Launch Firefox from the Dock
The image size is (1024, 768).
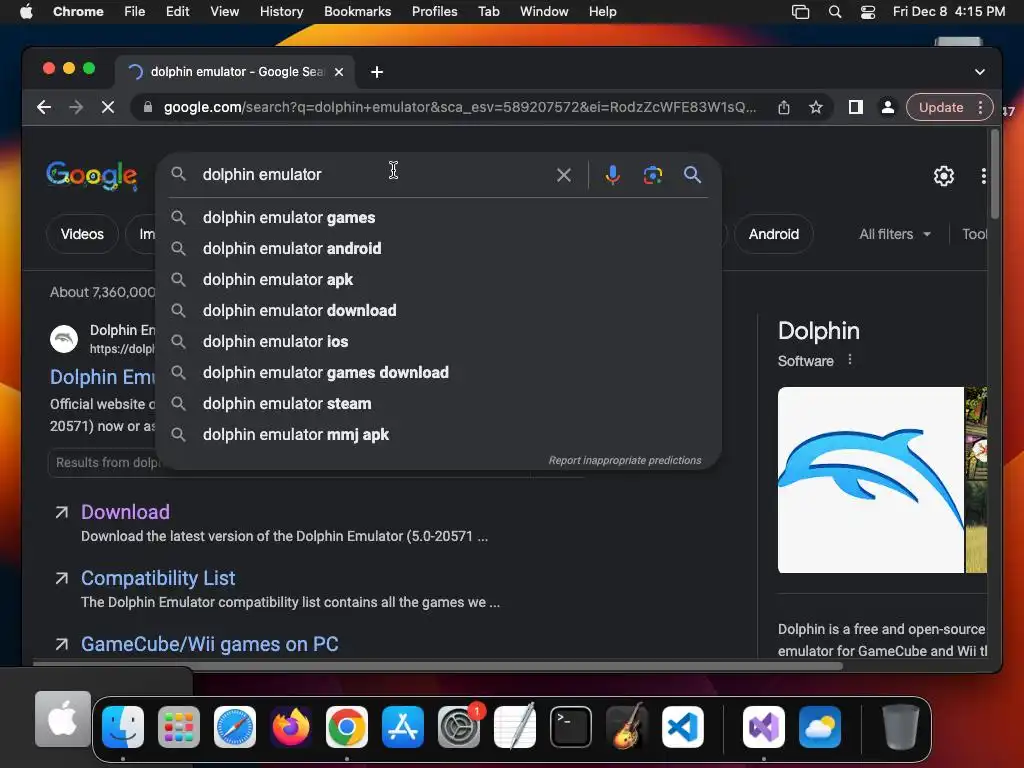(x=291, y=727)
